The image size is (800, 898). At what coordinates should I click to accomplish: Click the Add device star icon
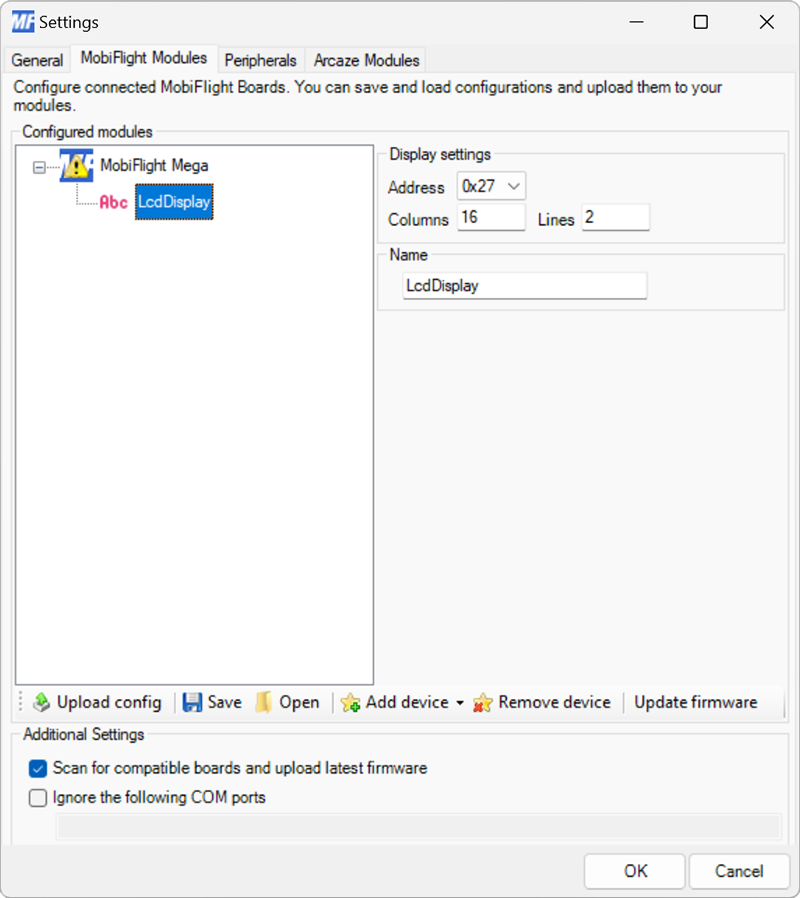click(351, 703)
